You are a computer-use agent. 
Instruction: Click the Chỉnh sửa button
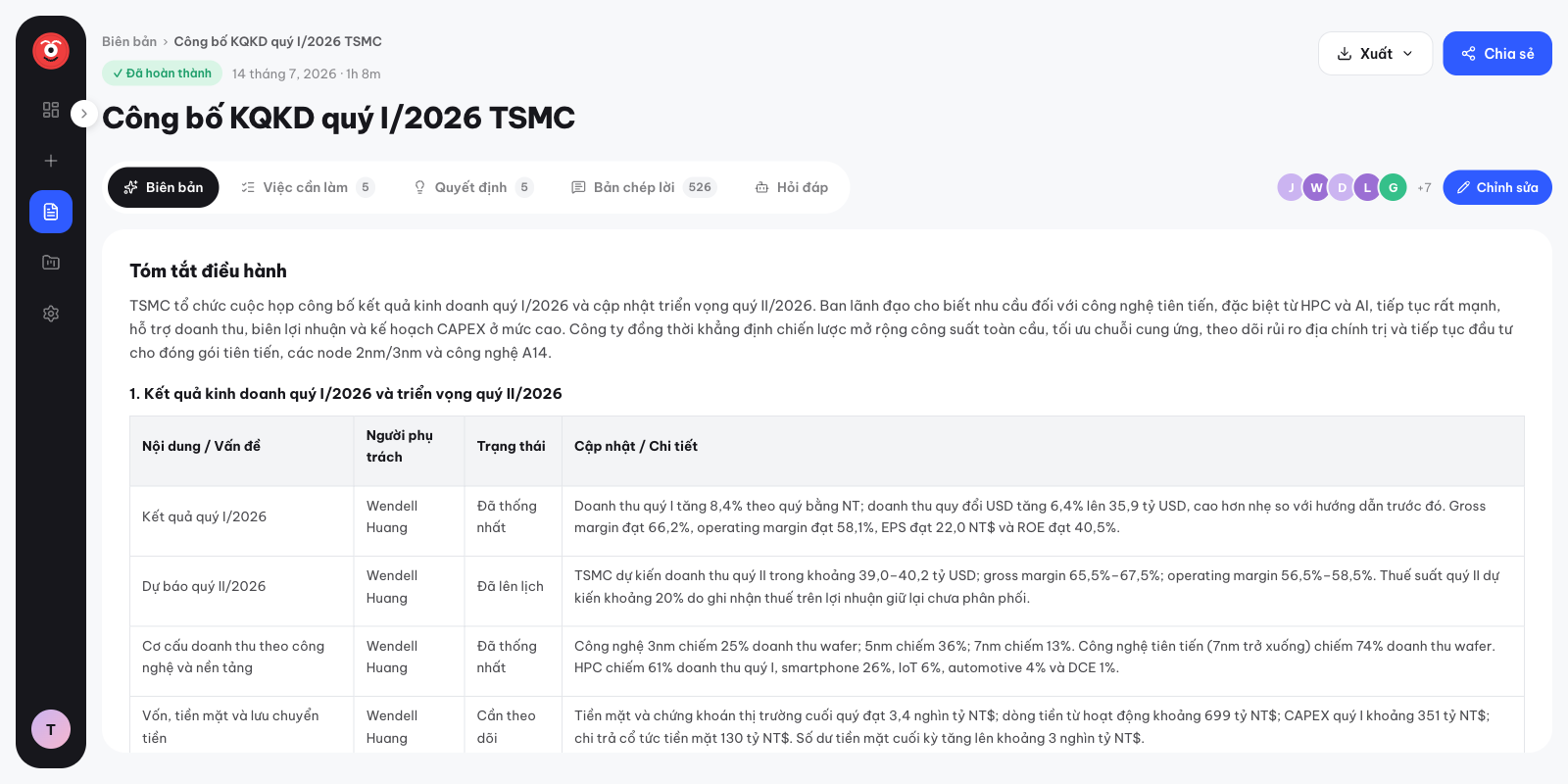click(1497, 187)
